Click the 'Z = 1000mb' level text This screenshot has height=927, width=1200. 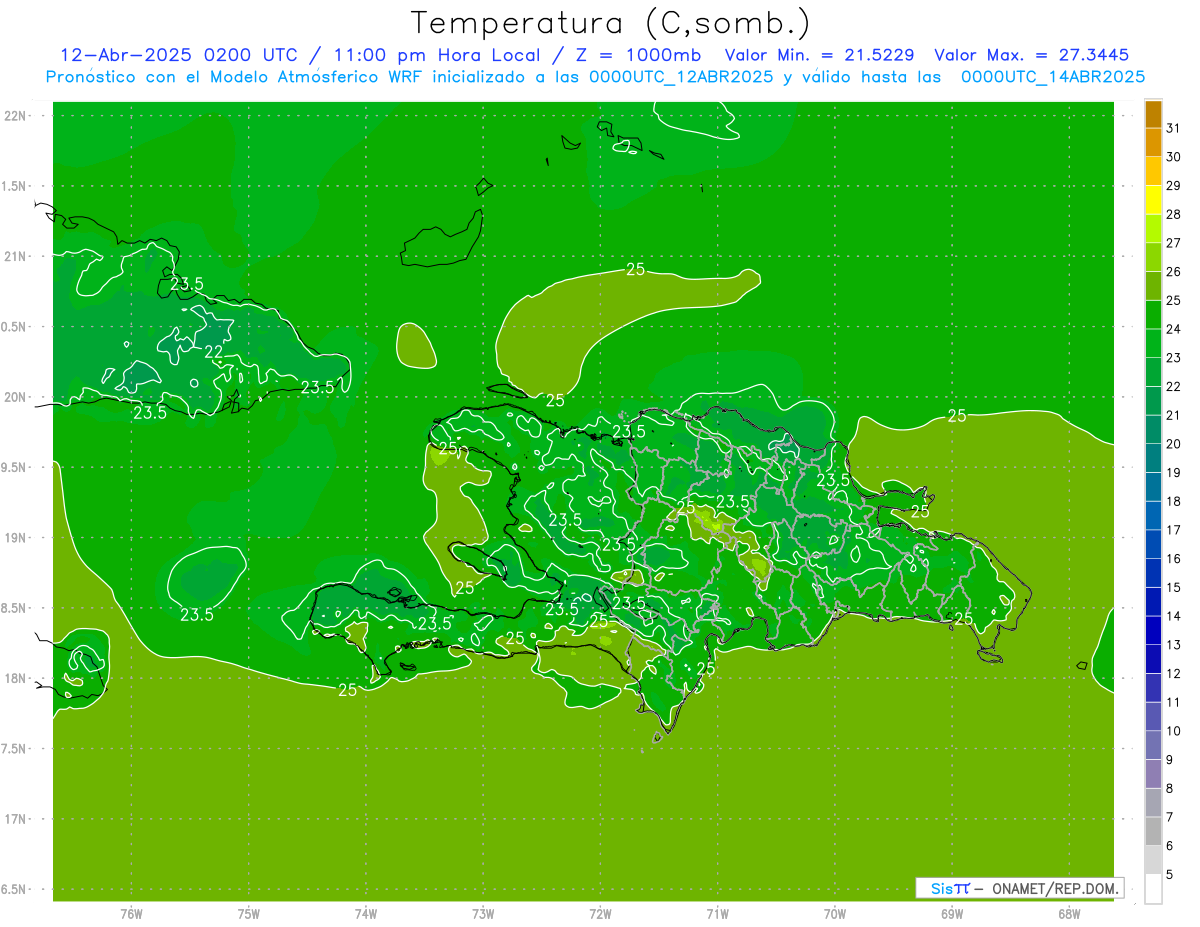point(636,55)
